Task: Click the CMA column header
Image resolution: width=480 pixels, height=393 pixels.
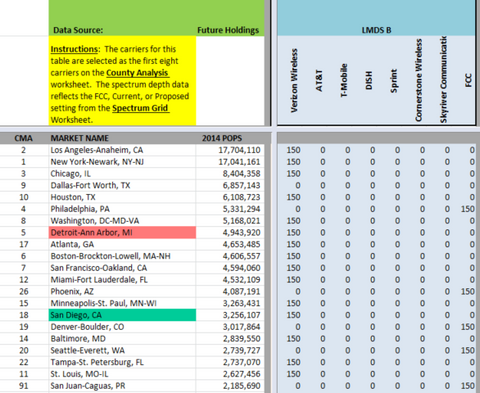Action: click(23, 138)
